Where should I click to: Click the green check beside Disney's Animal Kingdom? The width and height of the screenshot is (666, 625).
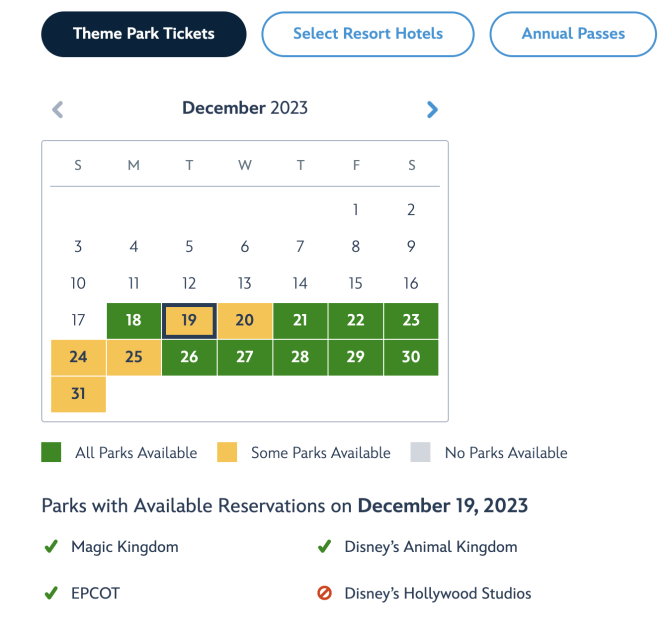click(x=325, y=546)
